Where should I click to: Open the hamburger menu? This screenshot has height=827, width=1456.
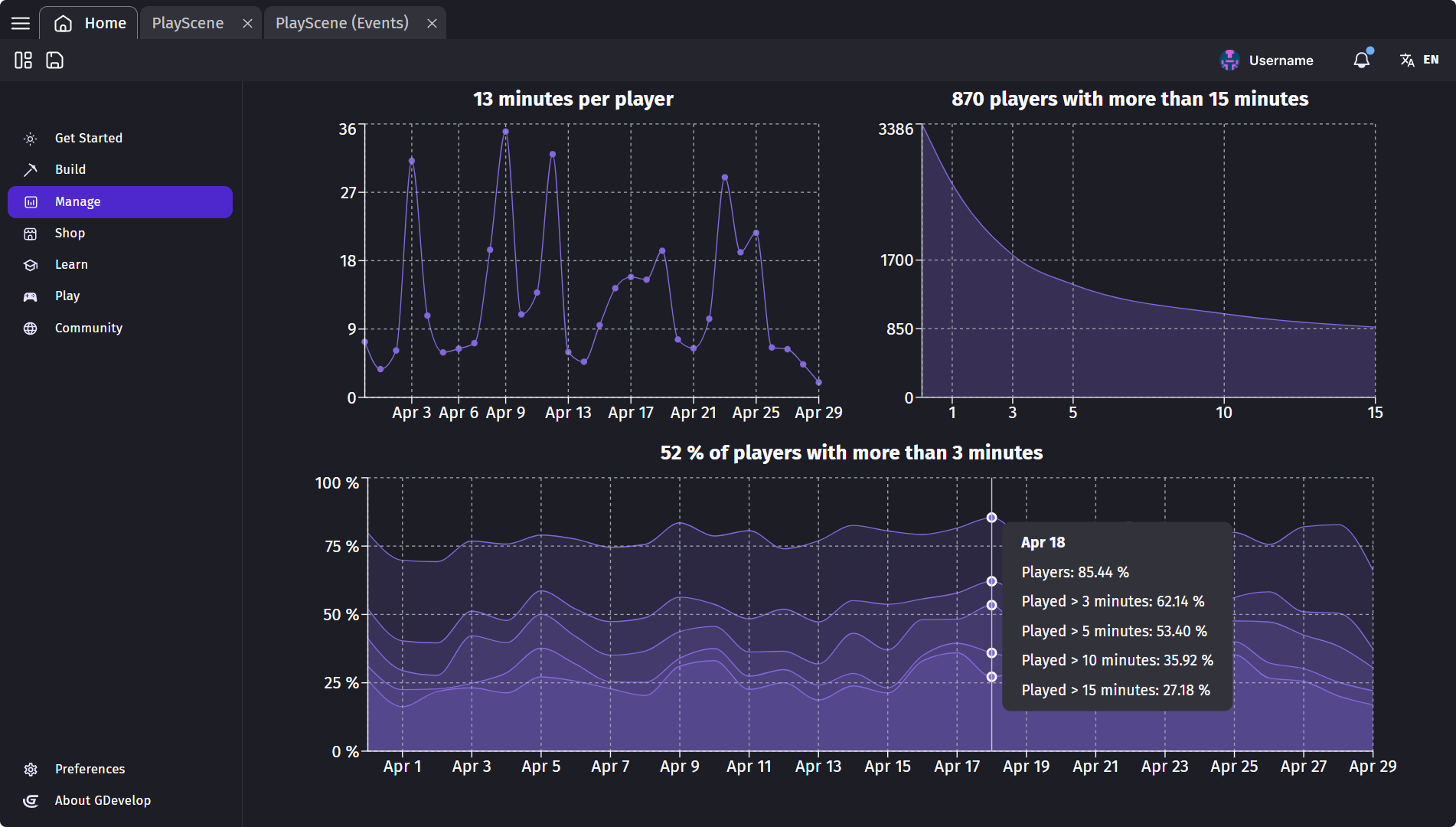click(x=20, y=22)
